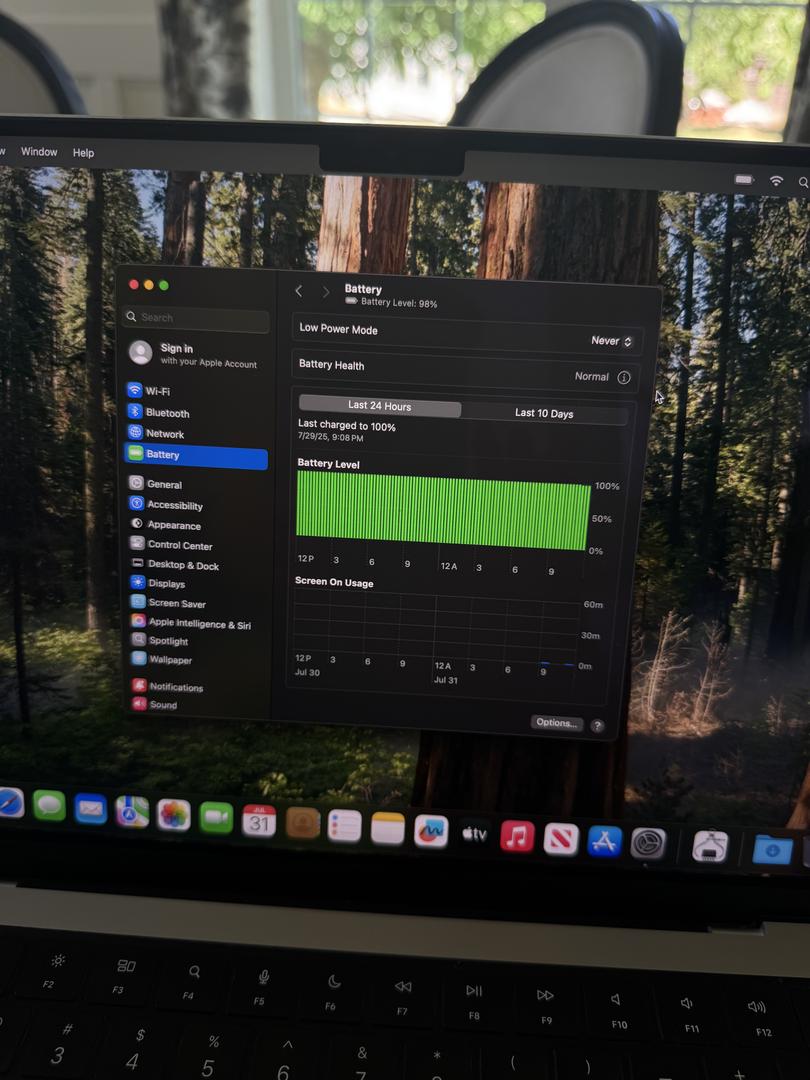The height and width of the screenshot is (1080, 810).
Task: Open Messages from the Dock
Action: 49,806
